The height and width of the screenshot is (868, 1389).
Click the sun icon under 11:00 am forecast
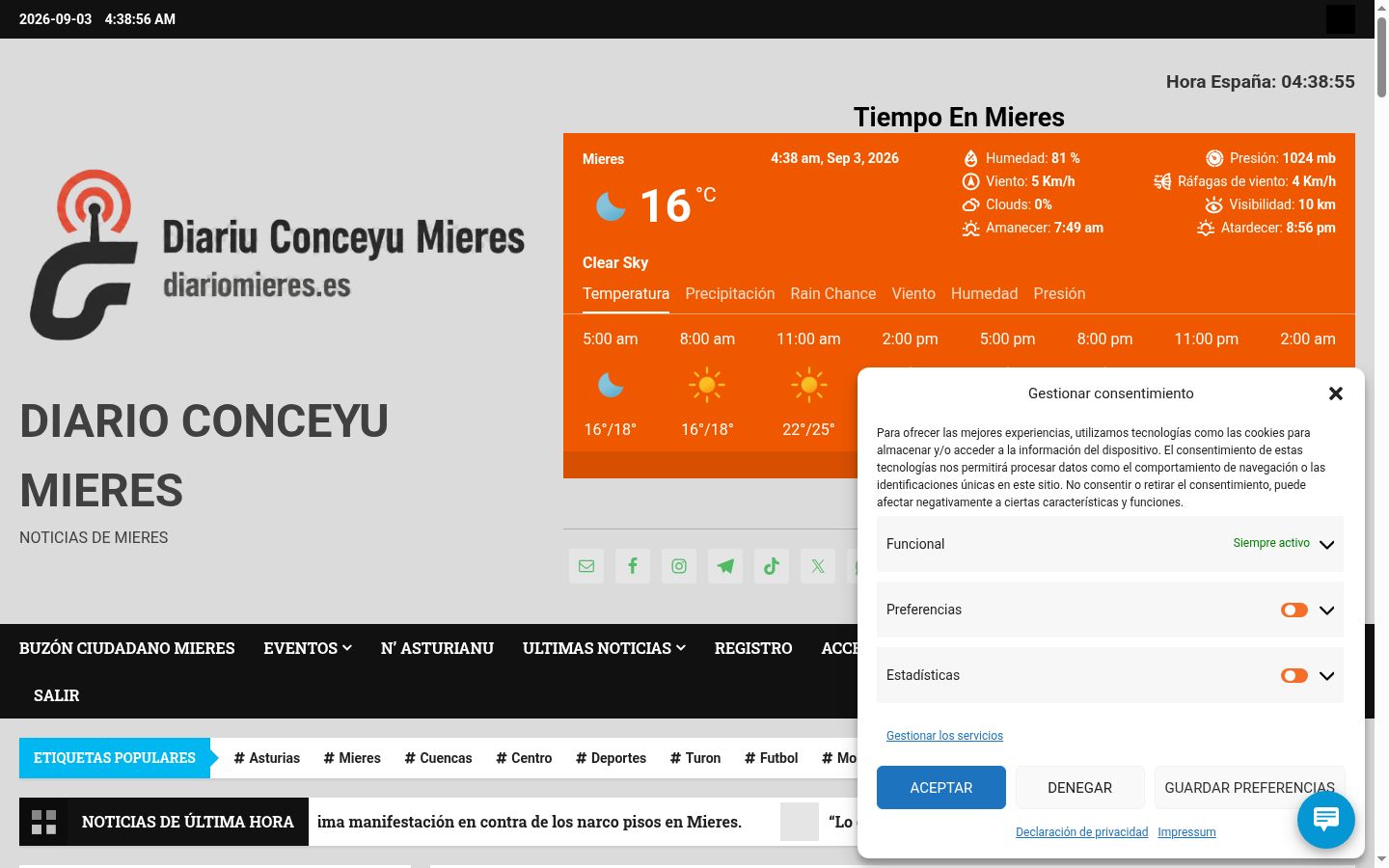[x=808, y=385]
